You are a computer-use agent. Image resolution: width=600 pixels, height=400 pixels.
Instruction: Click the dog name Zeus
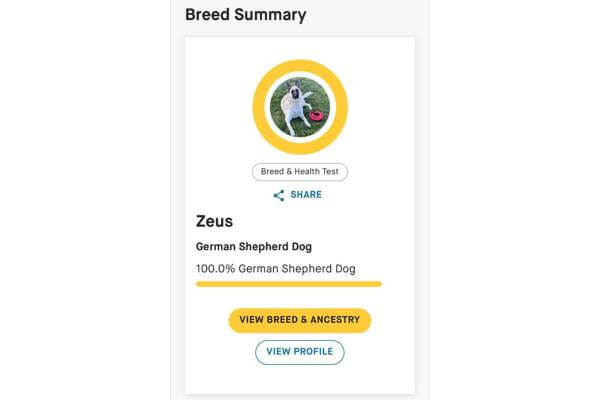click(x=214, y=221)
